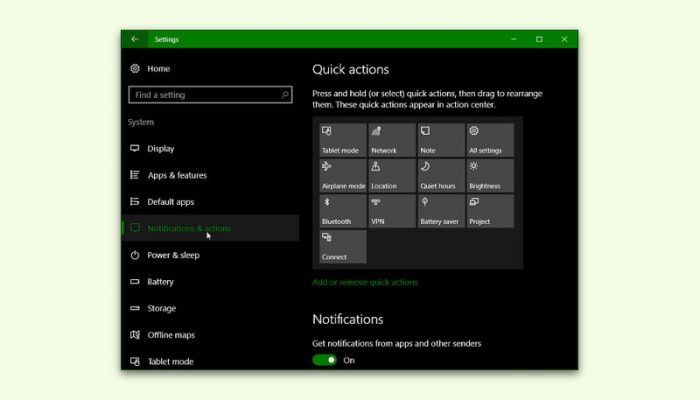Select the Project quick action tile
The image size is (700, 400).
[490, 211]
